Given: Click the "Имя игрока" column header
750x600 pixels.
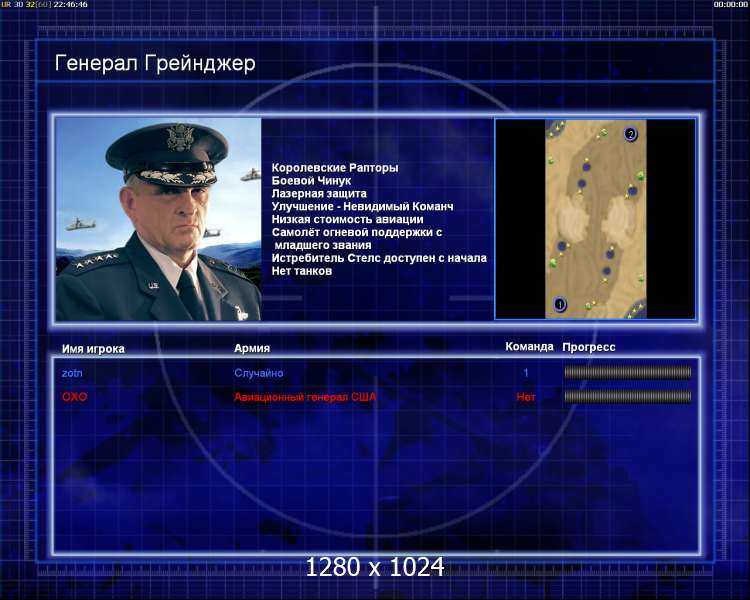Looking at the screenshot, I should click(93, 349).
